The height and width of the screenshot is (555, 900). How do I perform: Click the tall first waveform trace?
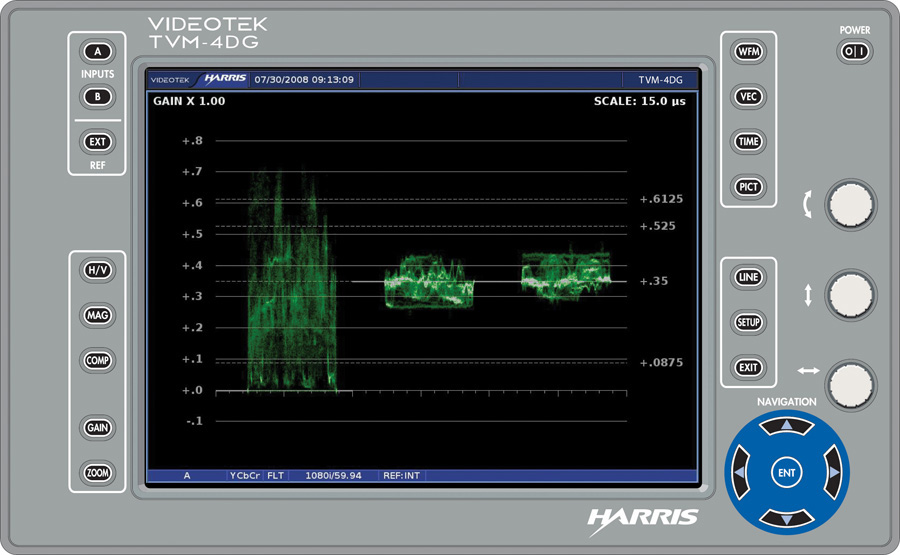tap(292, 281)
